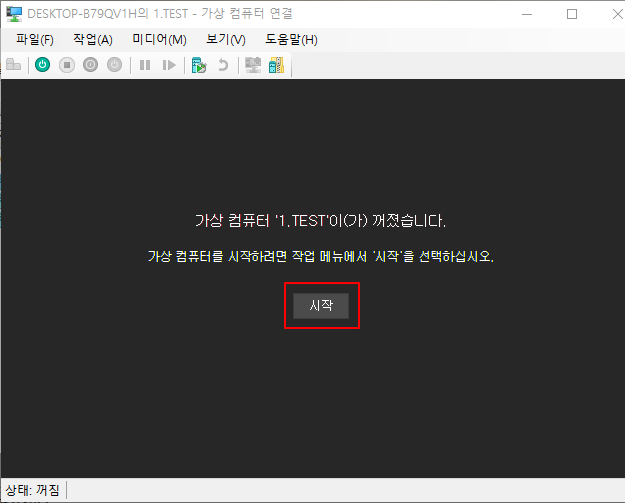The image size is (625, 503).
Task: Click the Save state toolbar icon
Action: tap(114, 65)
